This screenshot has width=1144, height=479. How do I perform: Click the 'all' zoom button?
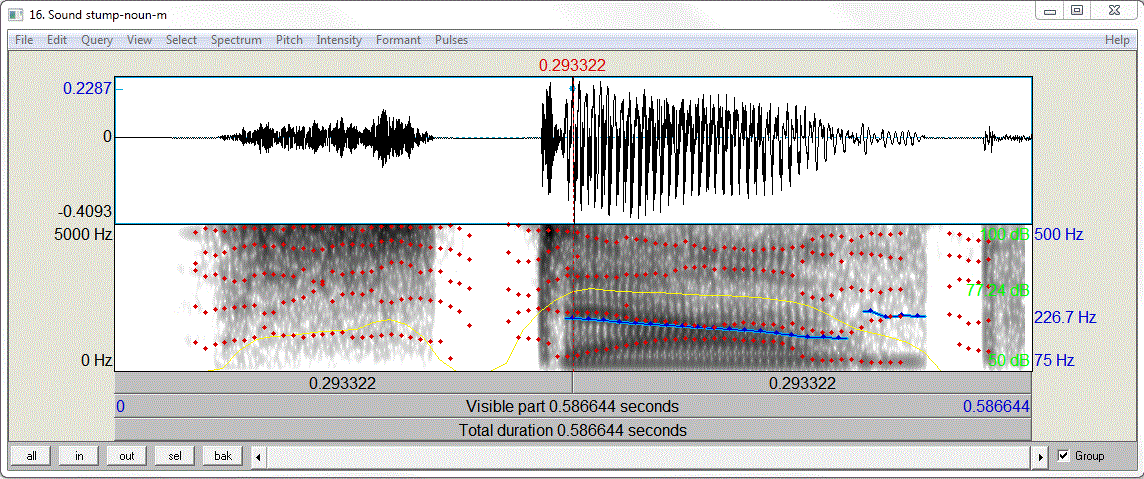[31, 456]
